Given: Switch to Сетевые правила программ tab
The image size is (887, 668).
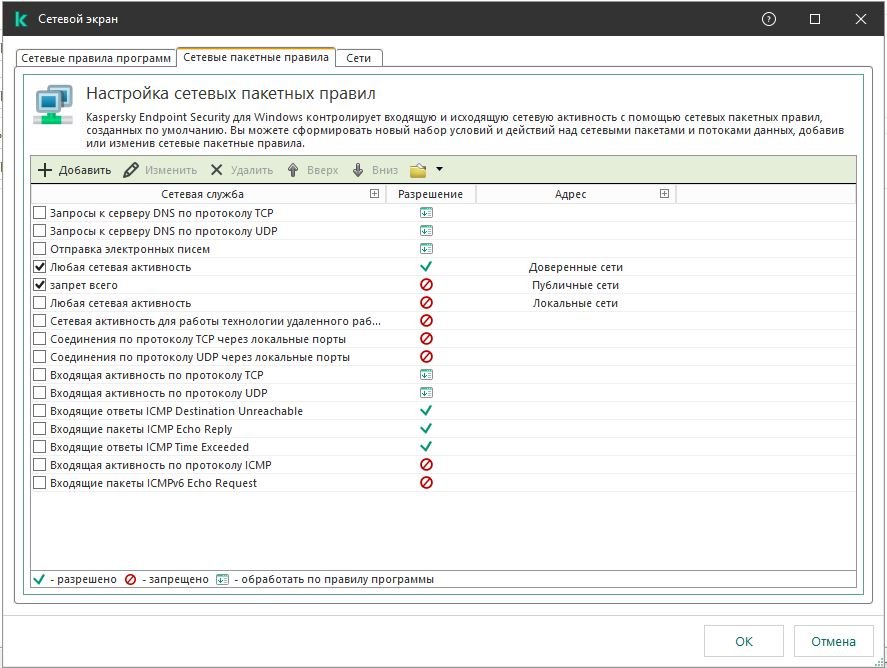Looking at the screenshot, I should pos(96,58).
